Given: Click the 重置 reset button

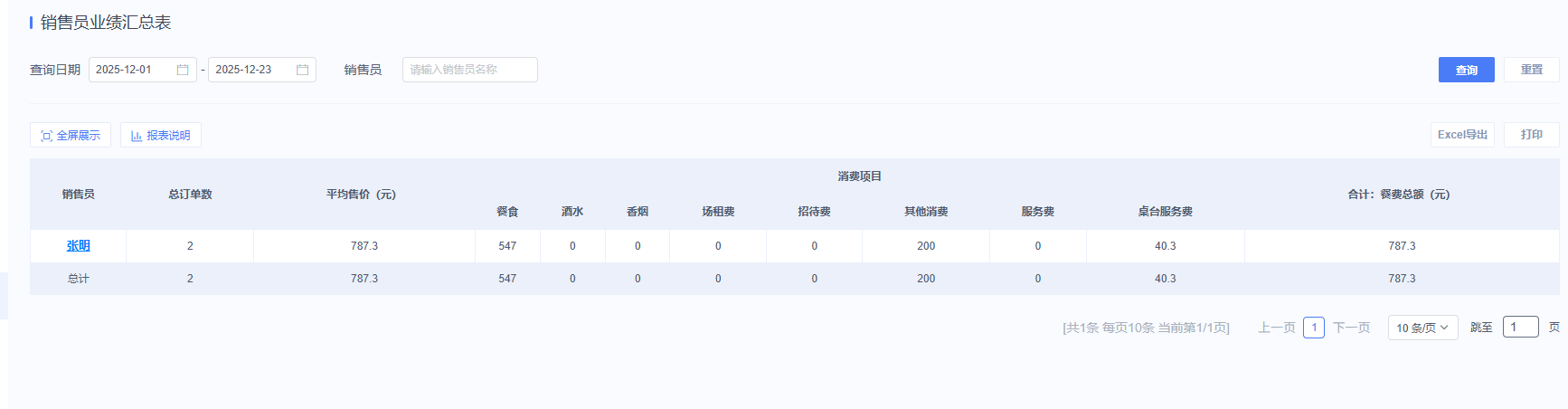Looking at the screenshot, I should [1532, 70].
